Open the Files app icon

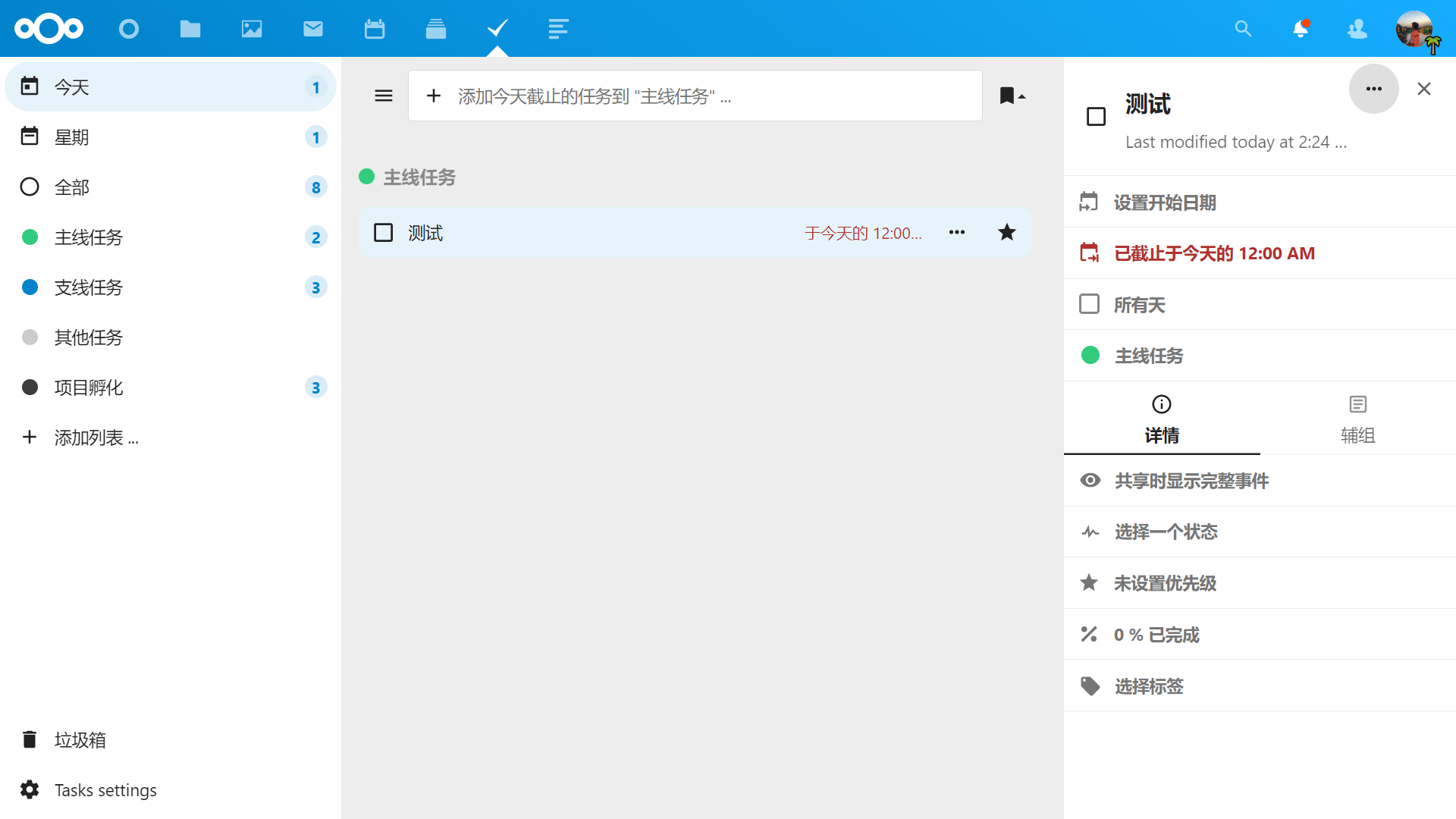tap(190, 29)
